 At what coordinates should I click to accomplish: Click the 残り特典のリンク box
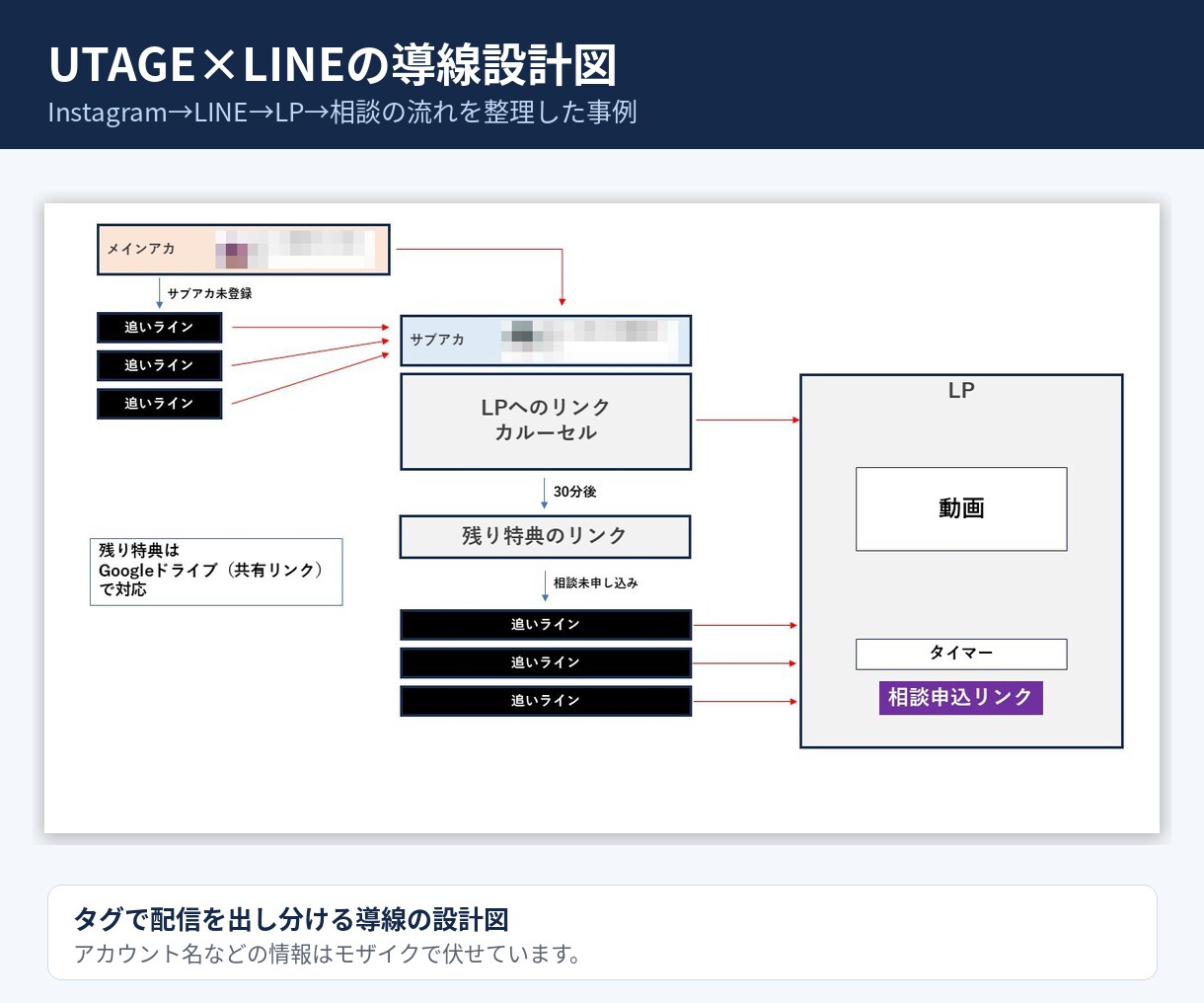[545, 536]
